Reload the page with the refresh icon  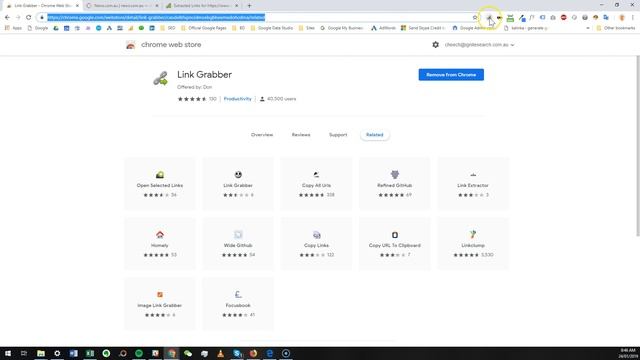click(28, 18)
